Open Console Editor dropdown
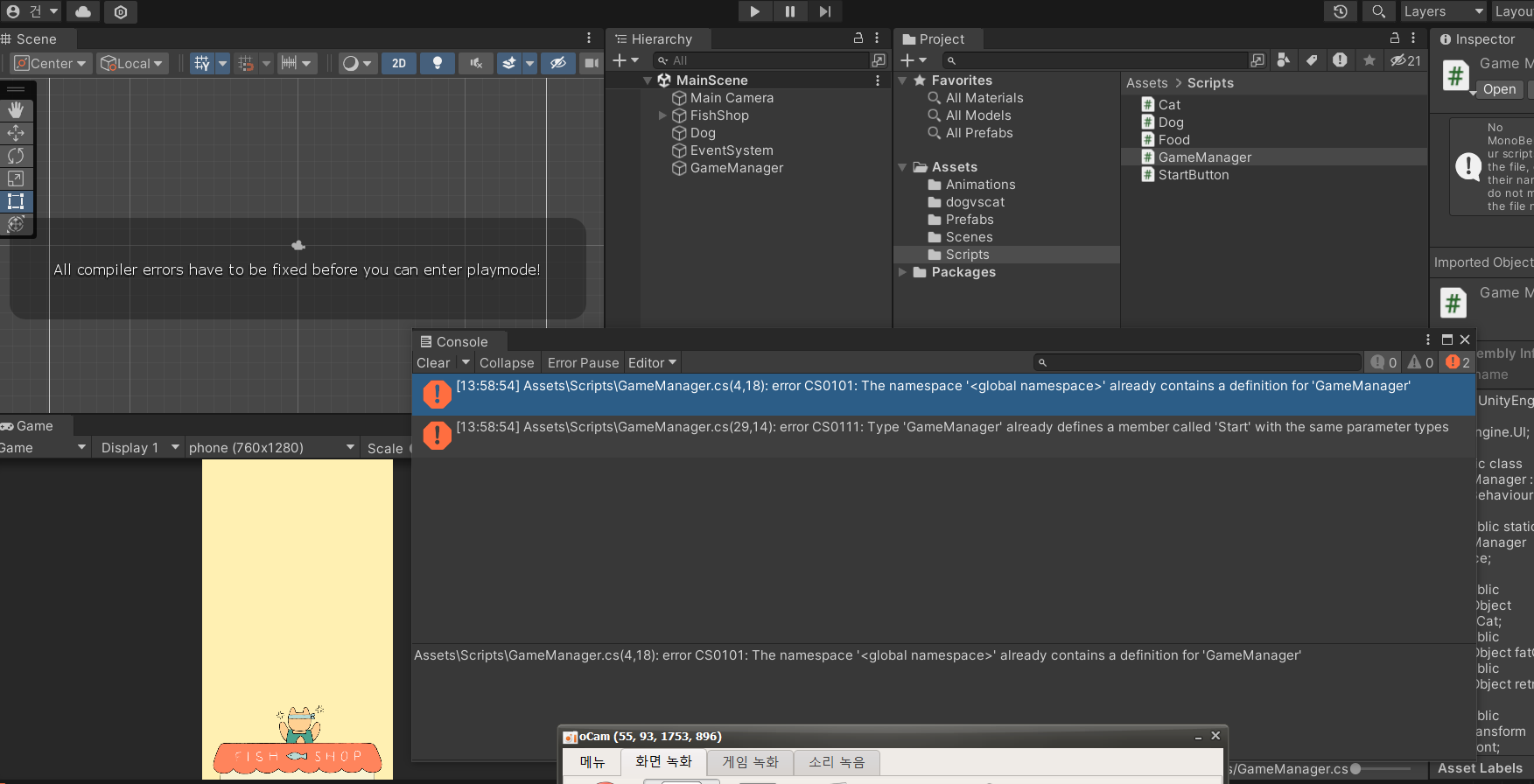Viewport: 1534px width, 784px height. (653, 362)
